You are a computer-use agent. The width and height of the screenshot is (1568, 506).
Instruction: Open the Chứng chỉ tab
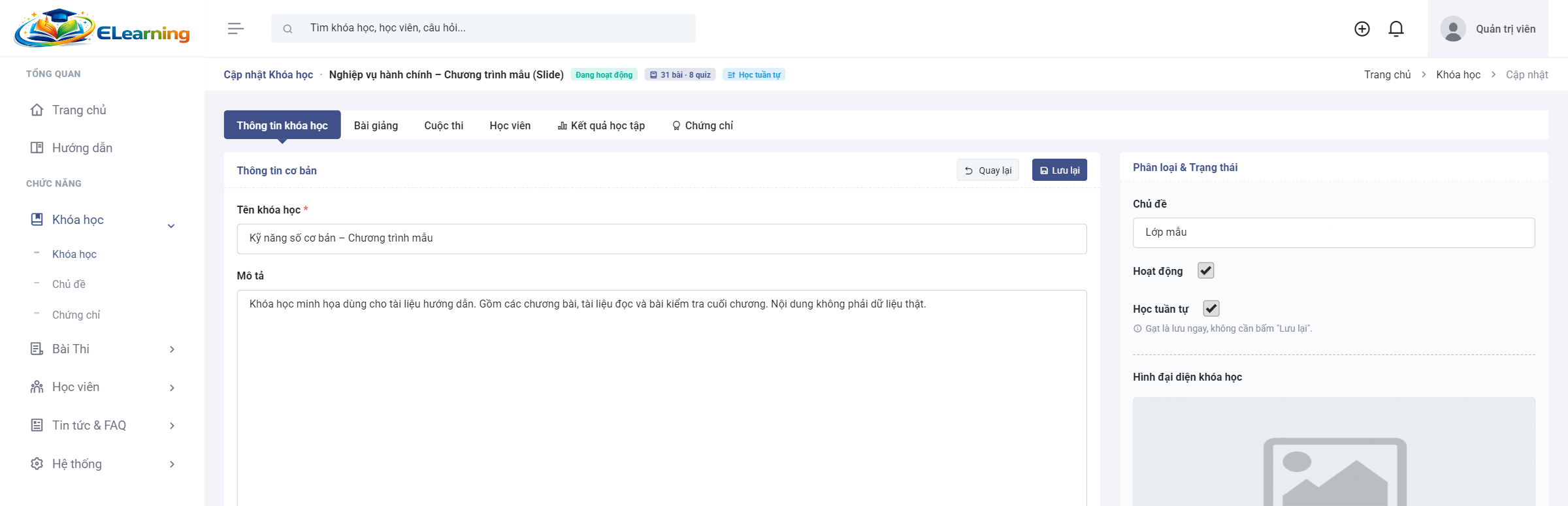(x=703, y=125)
